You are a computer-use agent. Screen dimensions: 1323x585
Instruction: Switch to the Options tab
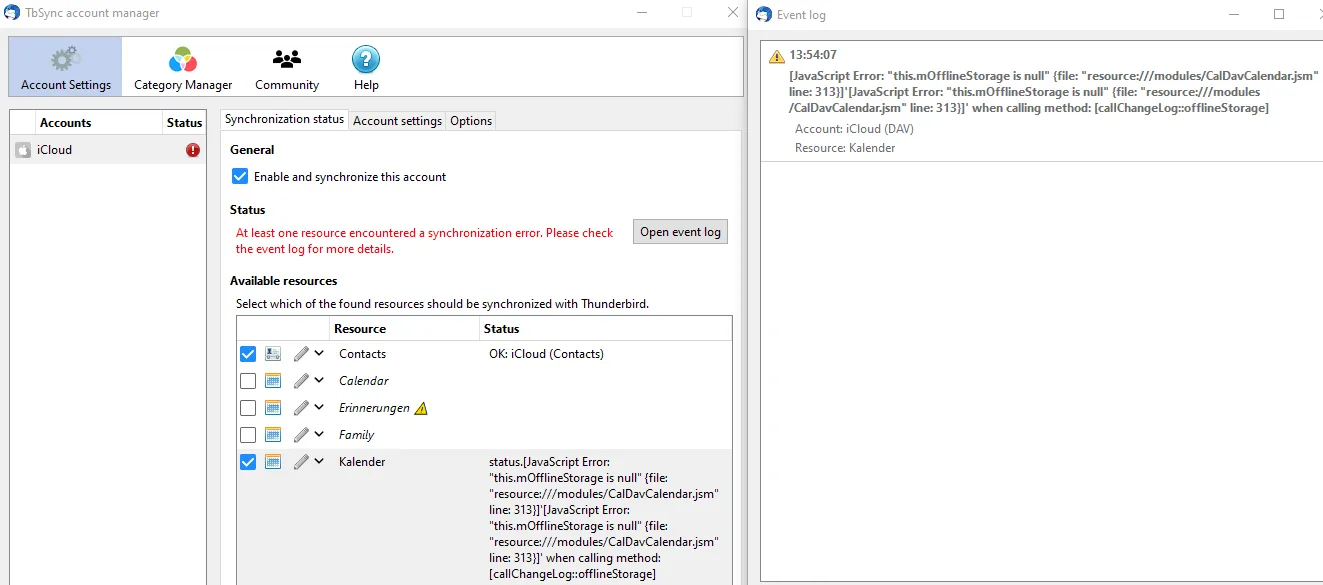[x=471, y=121]
